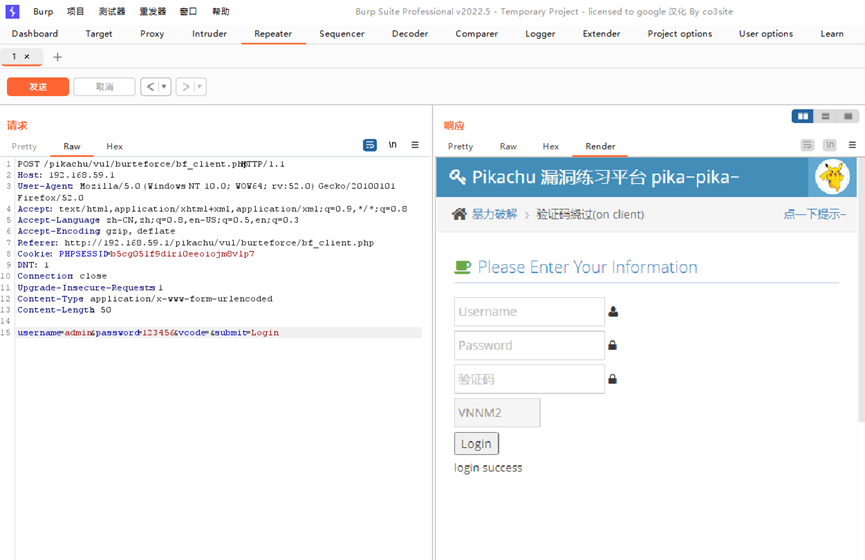Click the Cookie PHPSESSID header line
The image size is (865, 560).
click(x=136, y=254)
